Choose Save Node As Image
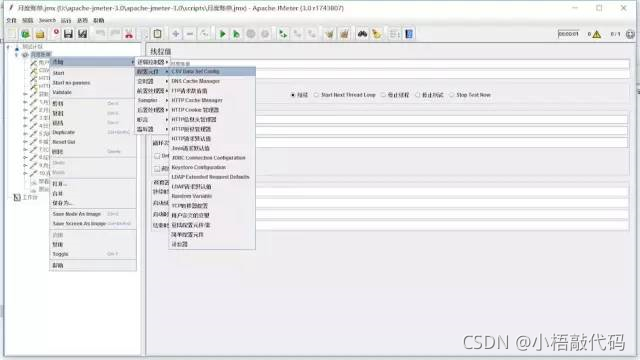Viewport: 640px width, 360px height. [93, 214]
